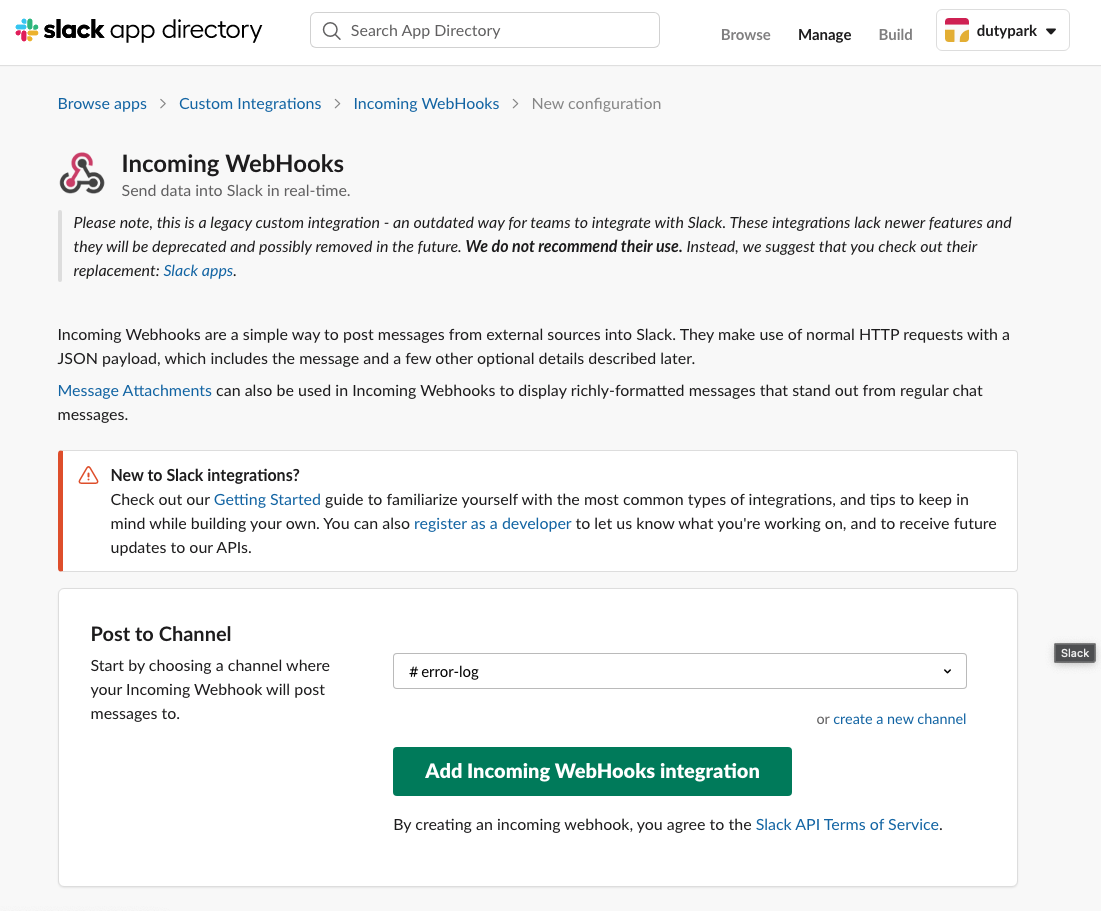1101x911 pixels.
Task: Go to Custom Integrations breadcrumb
Action: coord(250,104)
